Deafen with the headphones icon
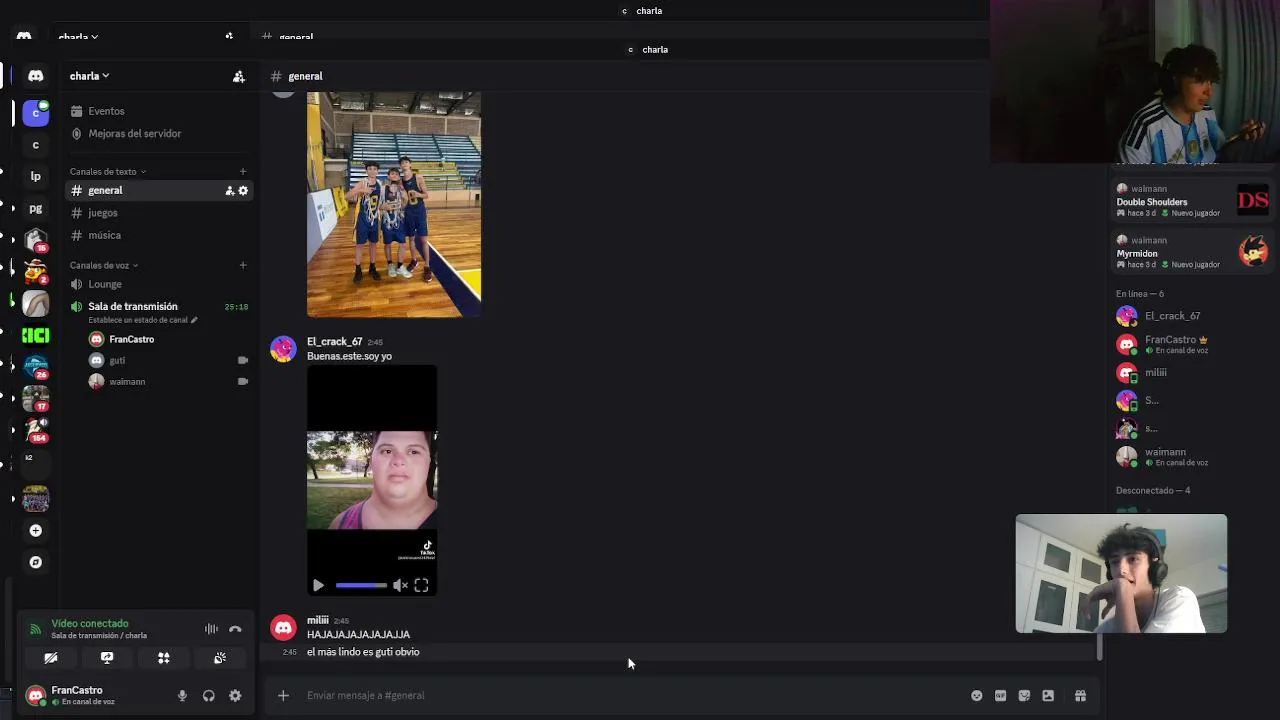Image resolution: width=1280 pixels, height=720 pixels. (209, 696)
